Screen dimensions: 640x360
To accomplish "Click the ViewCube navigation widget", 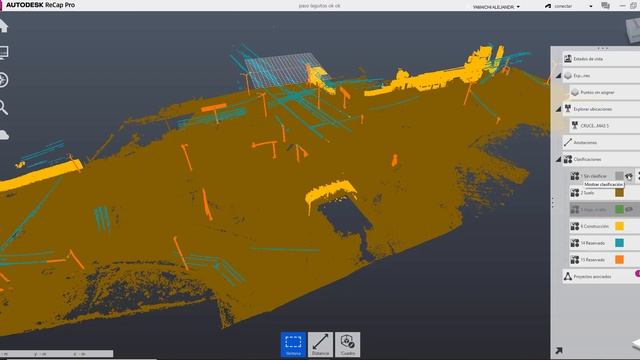I will point(633,30).
